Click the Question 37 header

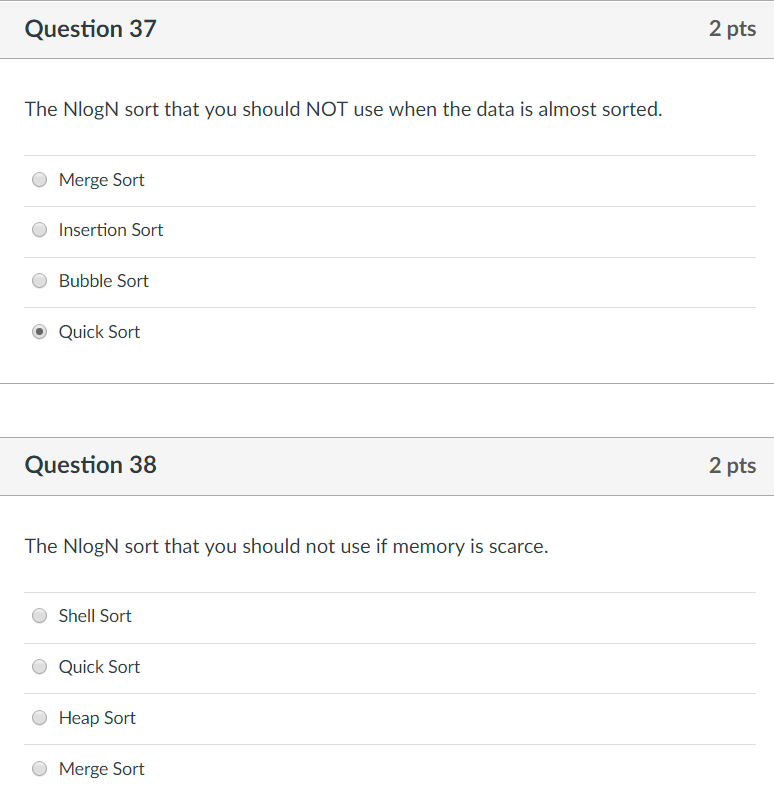coord(90,29)
